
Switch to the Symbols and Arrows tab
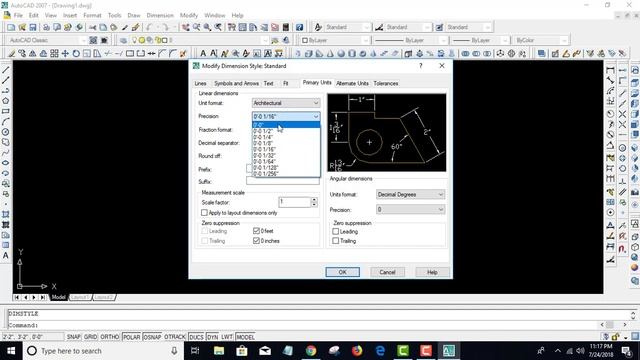(x=236, y=83)
